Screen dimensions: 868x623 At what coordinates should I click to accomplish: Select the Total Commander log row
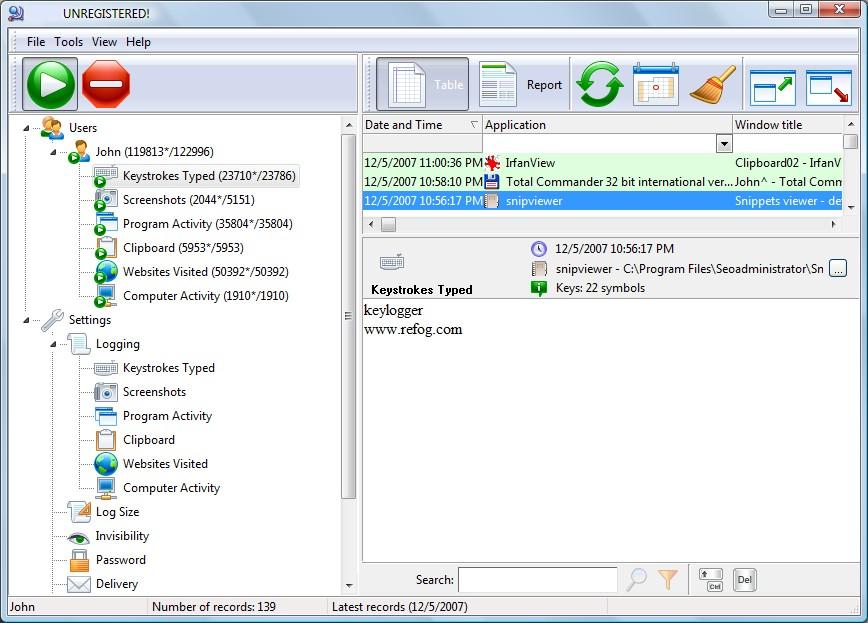point(602,182)
